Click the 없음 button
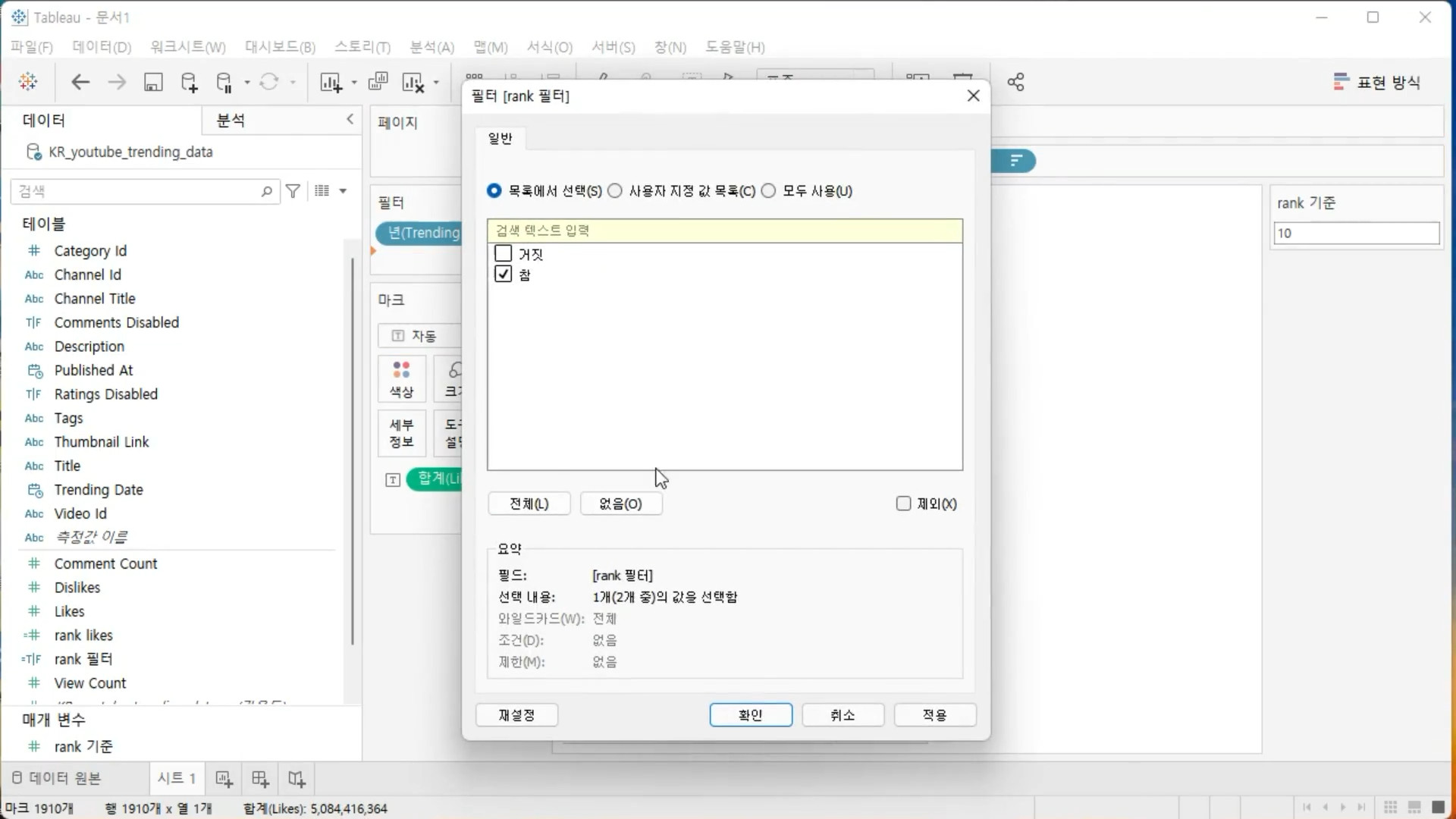The image size is (1456, 819). [x=620, y=504]
